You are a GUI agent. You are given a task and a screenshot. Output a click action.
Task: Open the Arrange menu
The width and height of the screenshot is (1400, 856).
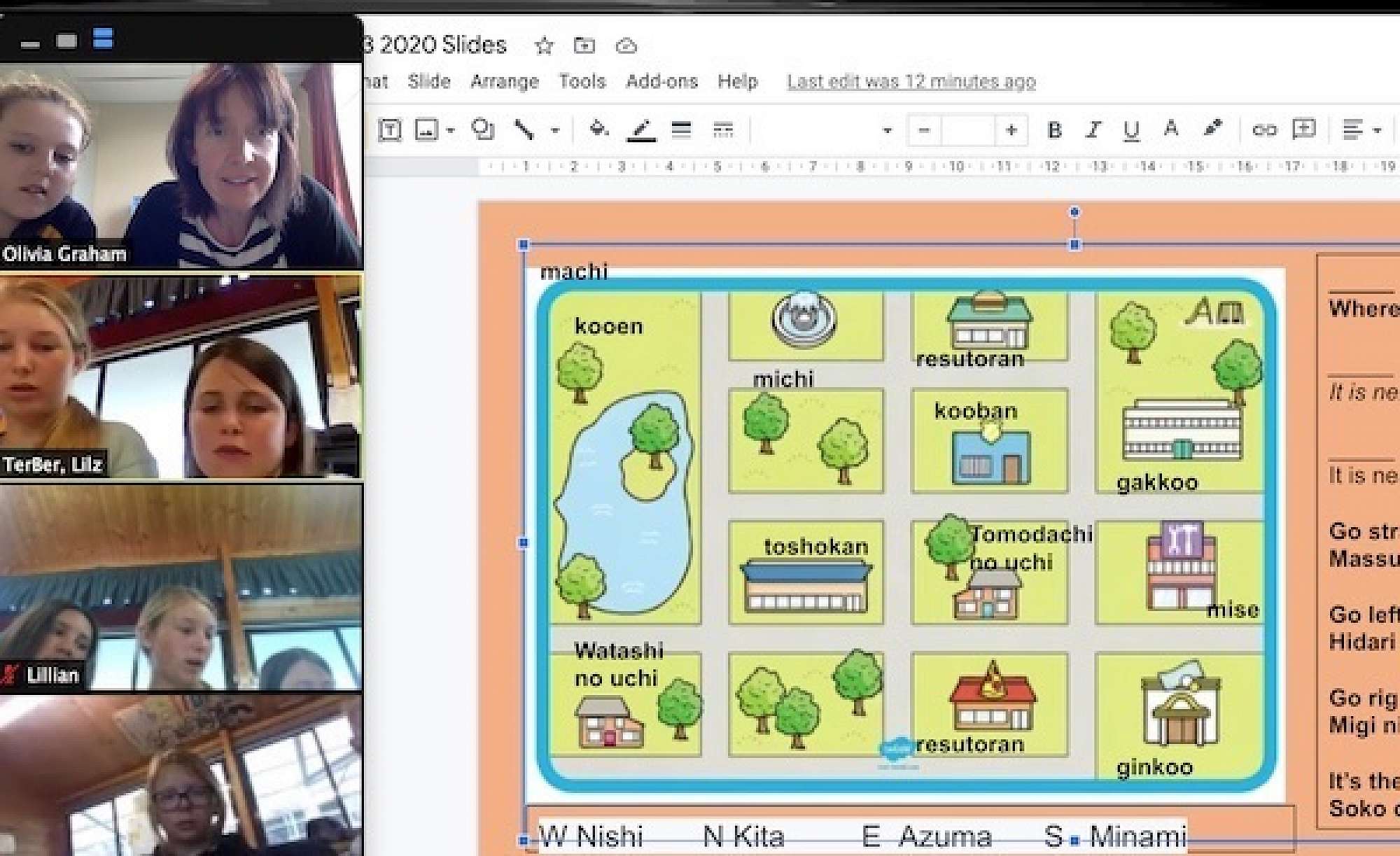[x=504, y=81]
